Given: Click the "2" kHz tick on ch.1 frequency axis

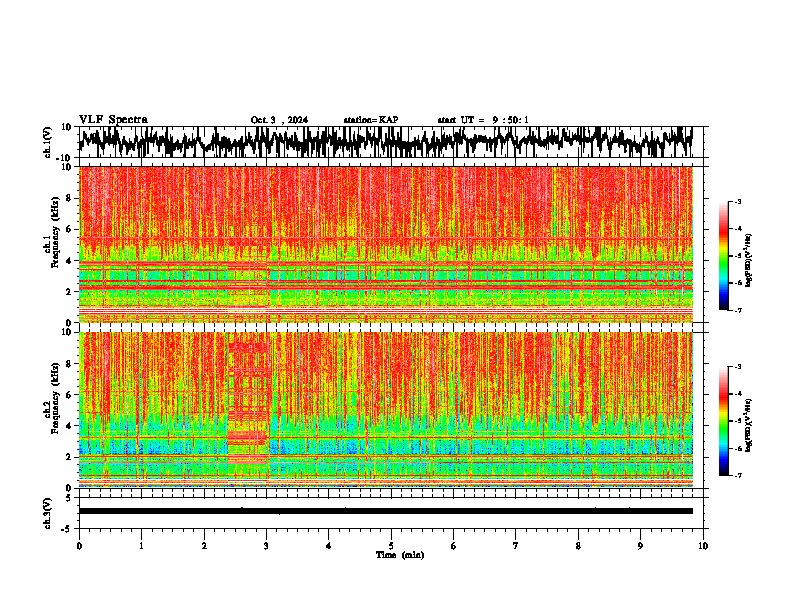Looking at the screenshot, I should click(x=69, y=291).
